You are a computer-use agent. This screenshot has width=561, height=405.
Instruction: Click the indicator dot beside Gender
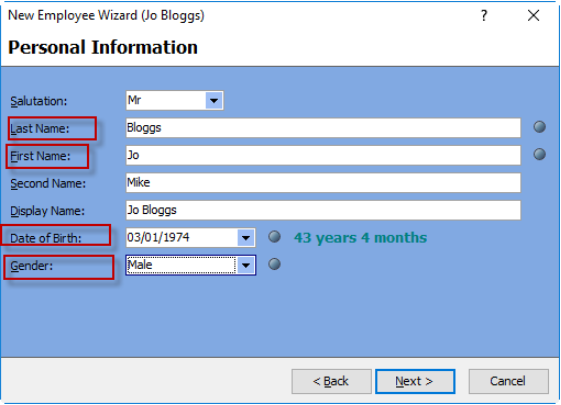[x=274, y=264]
